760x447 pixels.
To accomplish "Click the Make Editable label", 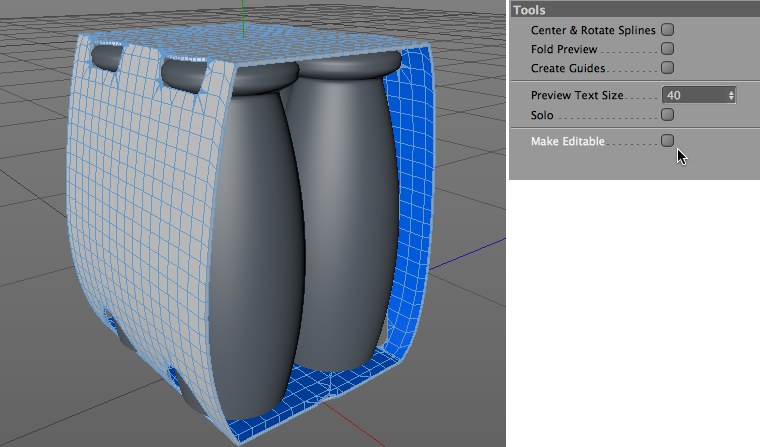I will point(568,141).
